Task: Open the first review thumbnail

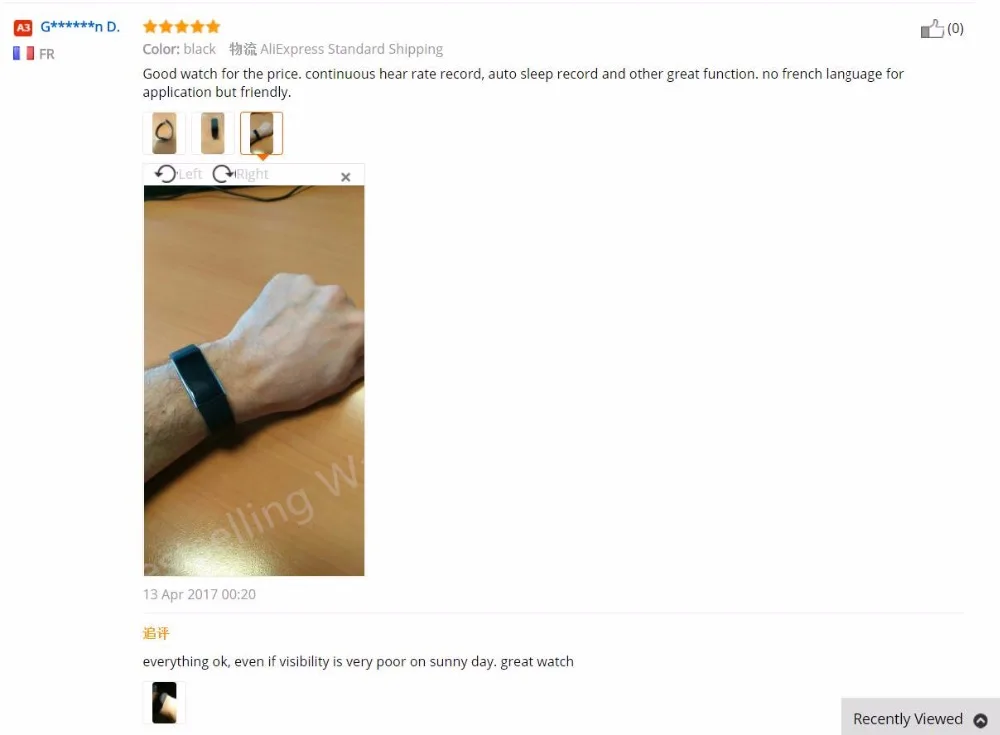Action: tap(165, 133)
